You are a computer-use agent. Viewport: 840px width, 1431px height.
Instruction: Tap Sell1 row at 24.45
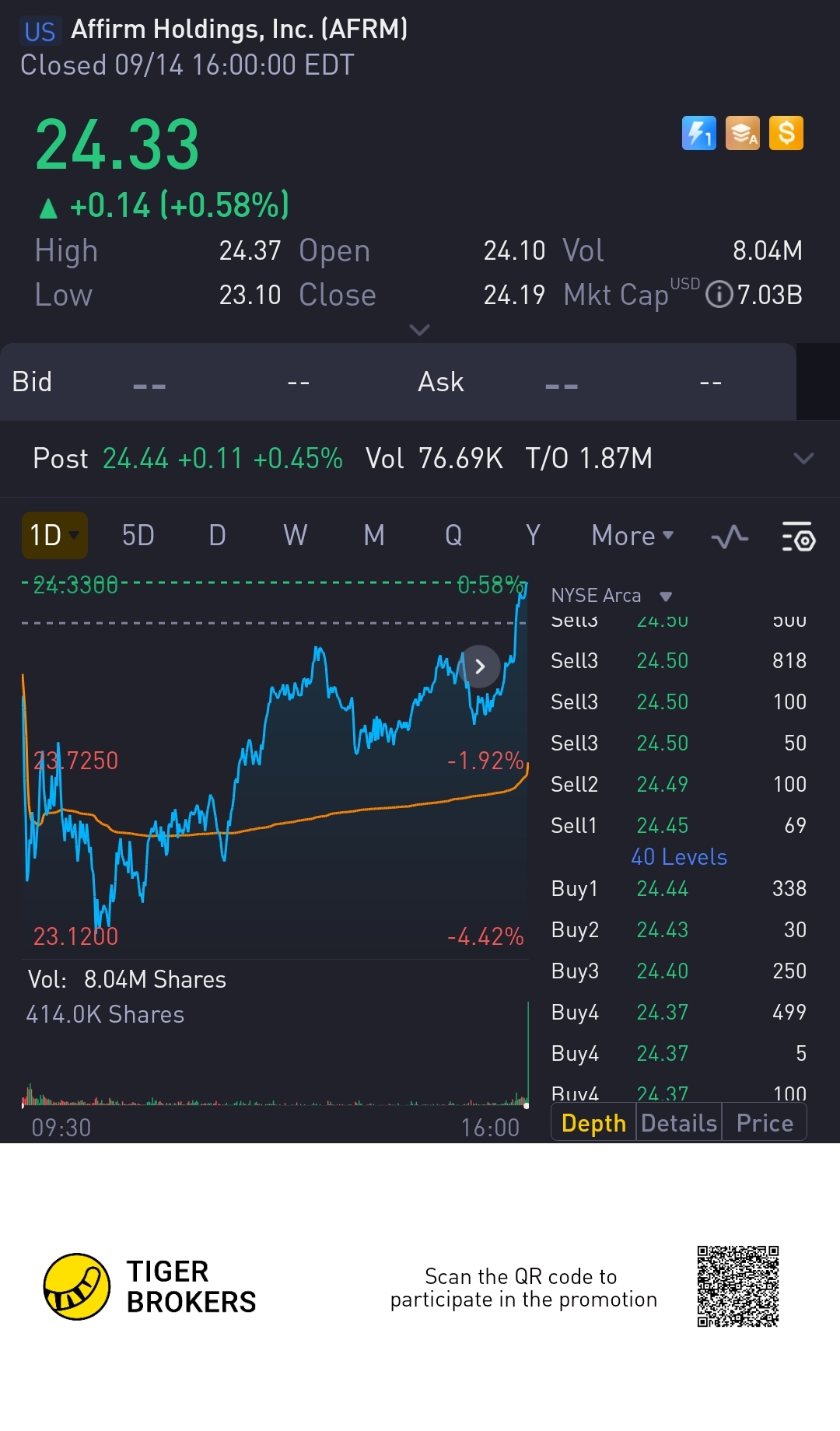coord(678,825)
